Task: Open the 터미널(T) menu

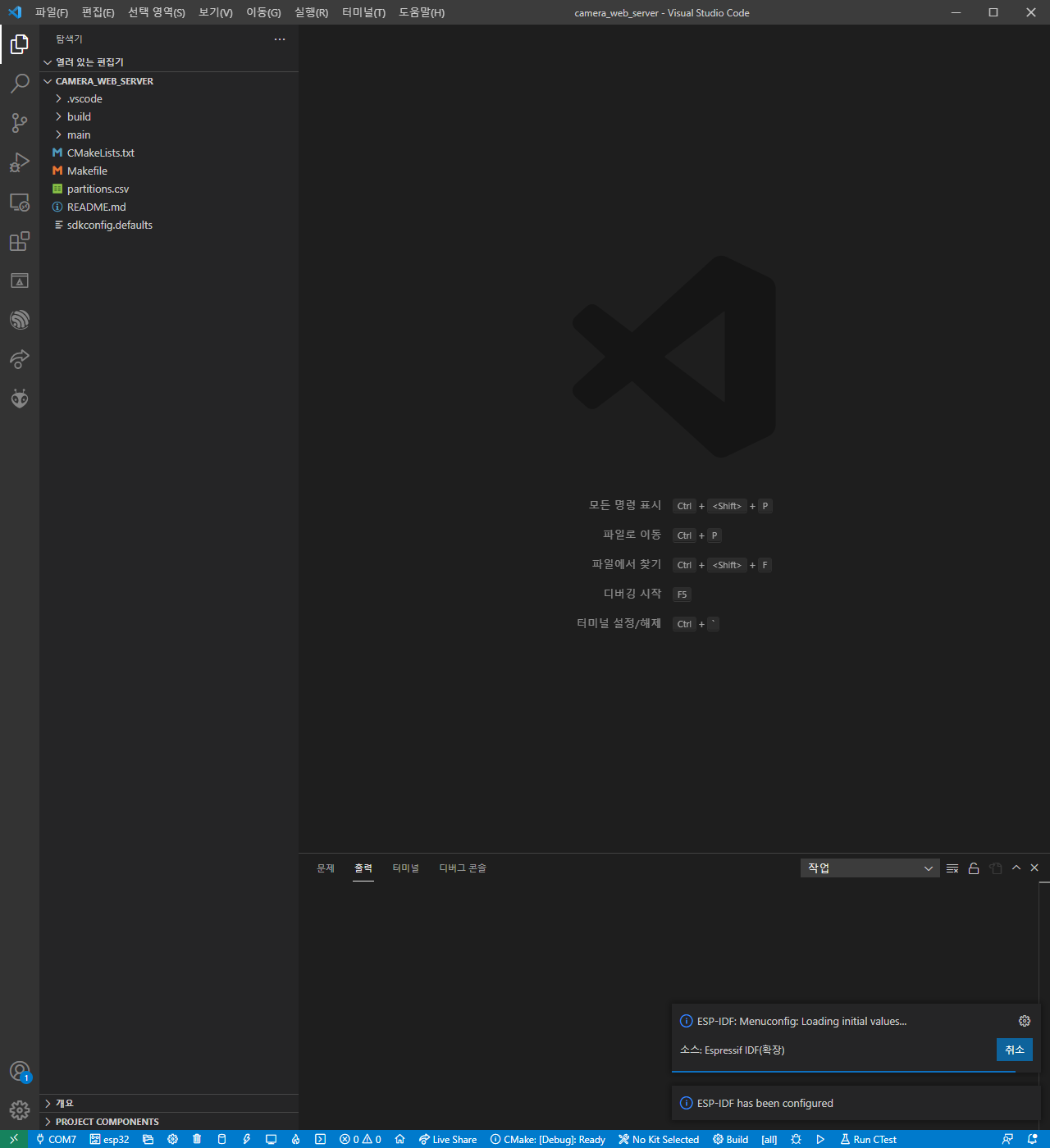Action: point(363,12)
